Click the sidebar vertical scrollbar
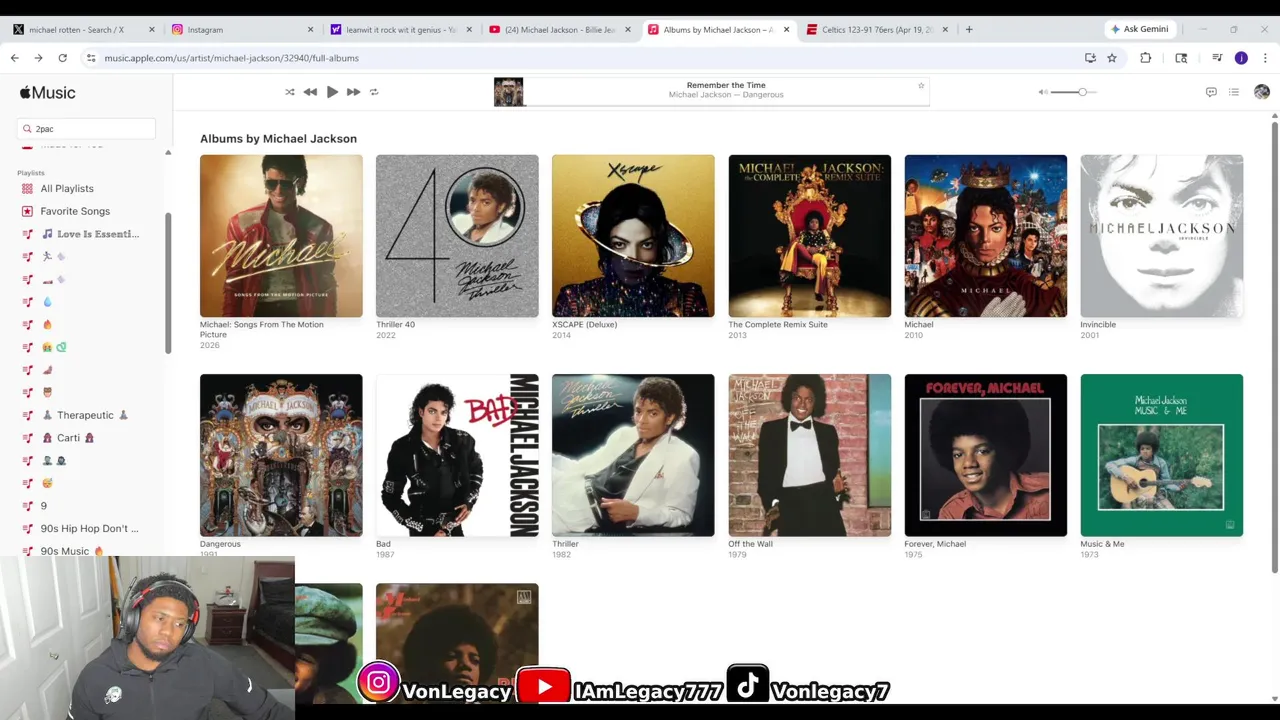1280x720 pixels. (168, 283)
